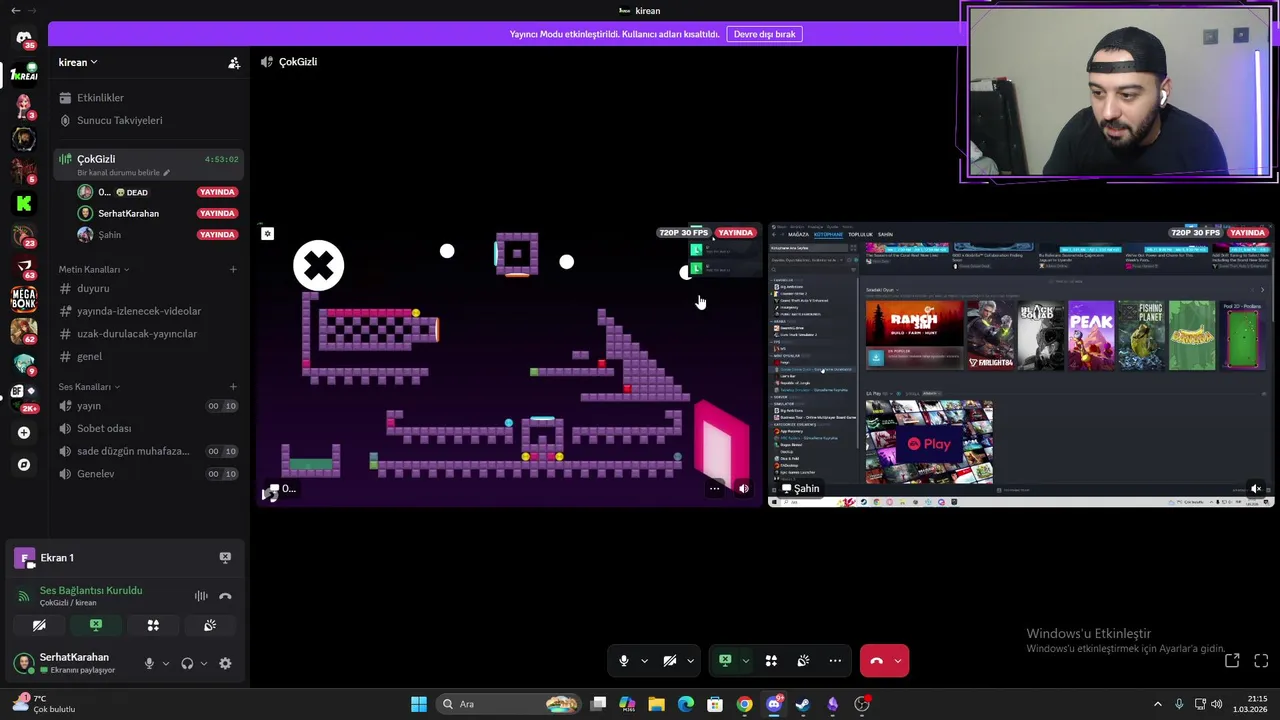
Task: Toggle screen share in bottom call bar
Action: [725, 661]
